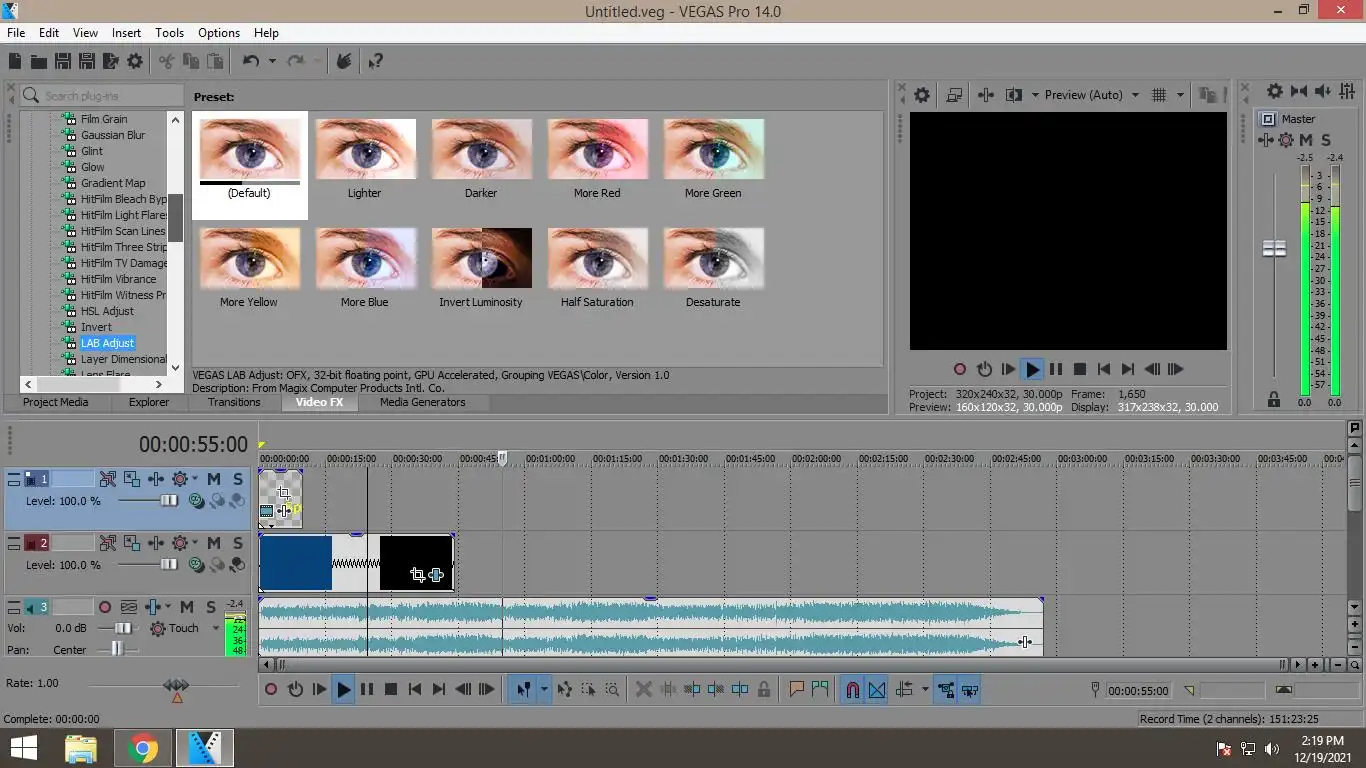This screenshot has width=1366, height=768.
Task: Create a new project from the toolbar
Action: (15, 62)
